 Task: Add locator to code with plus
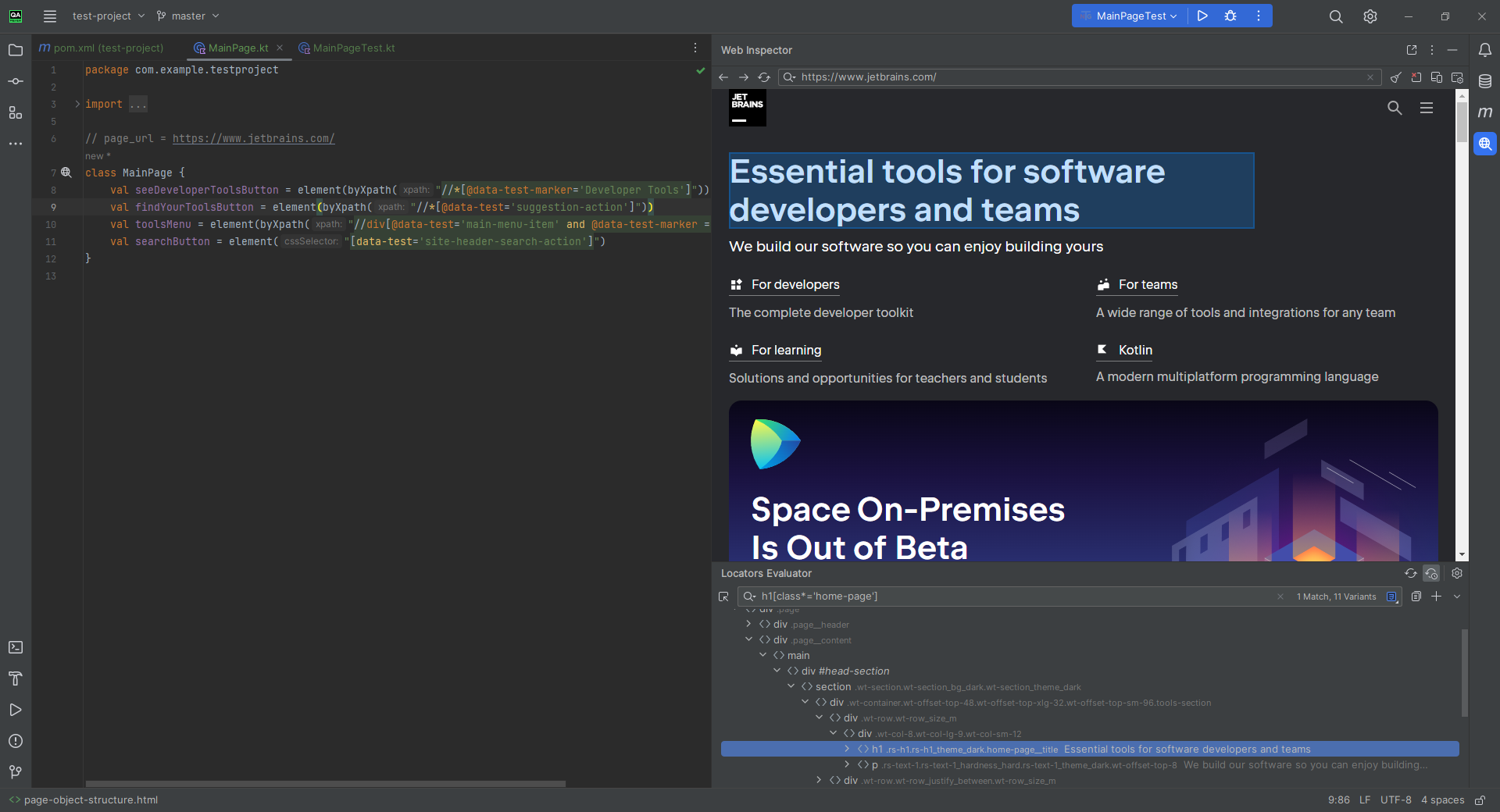coord(1437,597)
